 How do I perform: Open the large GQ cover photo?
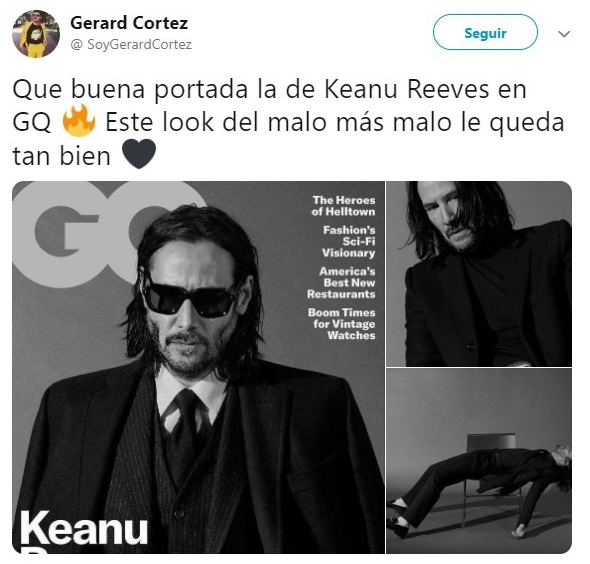pyautogui.click(x=198, y=367)
